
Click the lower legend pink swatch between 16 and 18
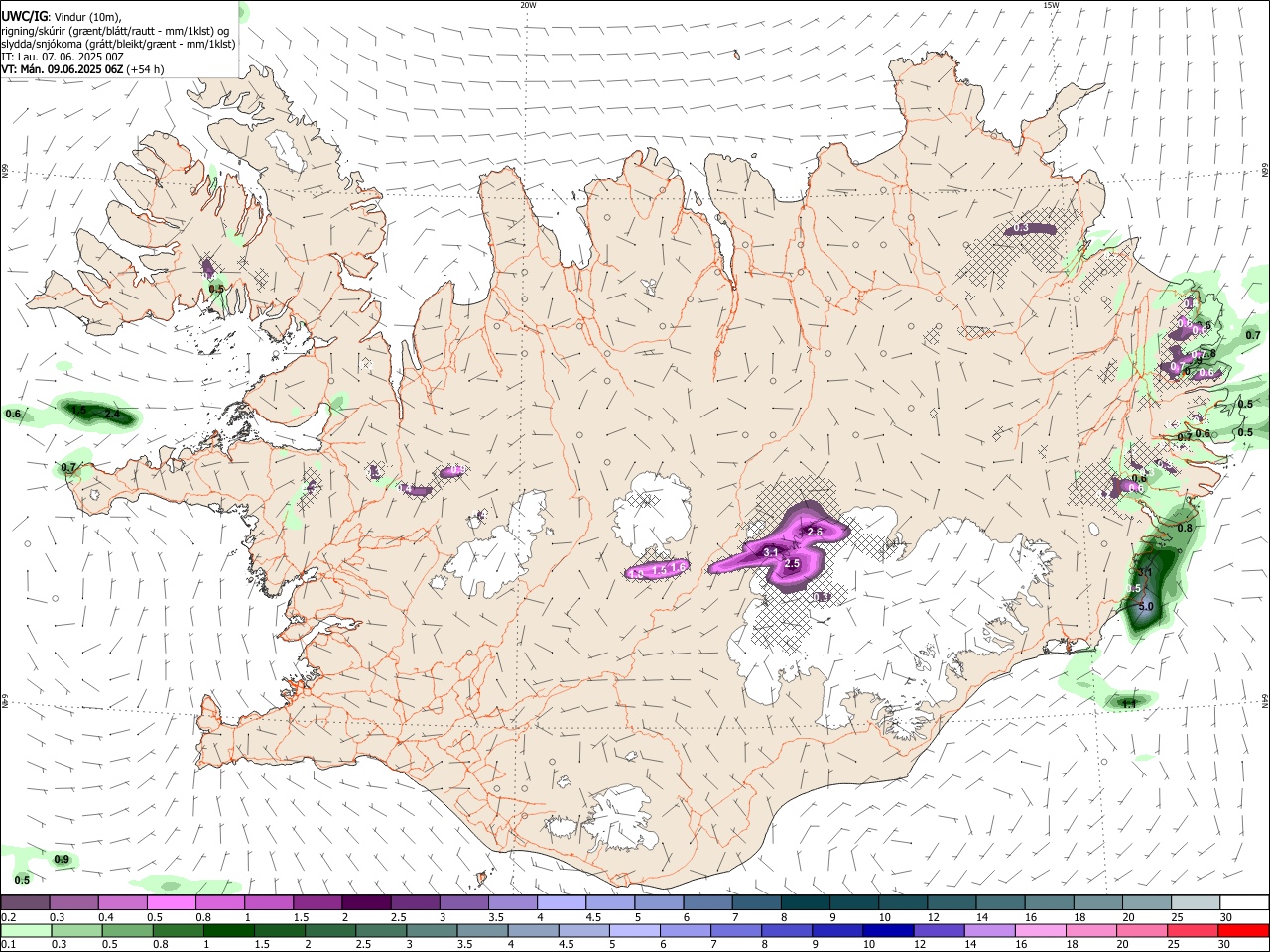click(x=1042, y=930)
